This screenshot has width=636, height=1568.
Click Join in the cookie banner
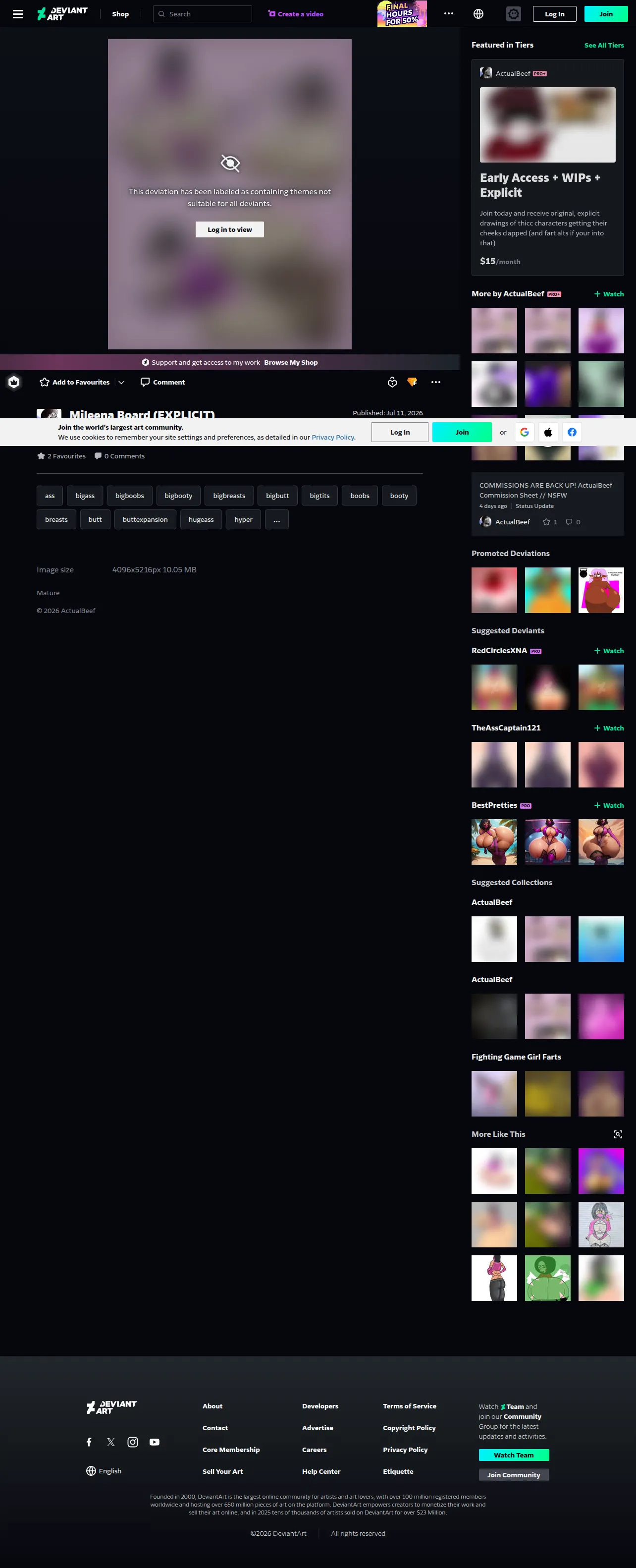(x=462, y=432)
